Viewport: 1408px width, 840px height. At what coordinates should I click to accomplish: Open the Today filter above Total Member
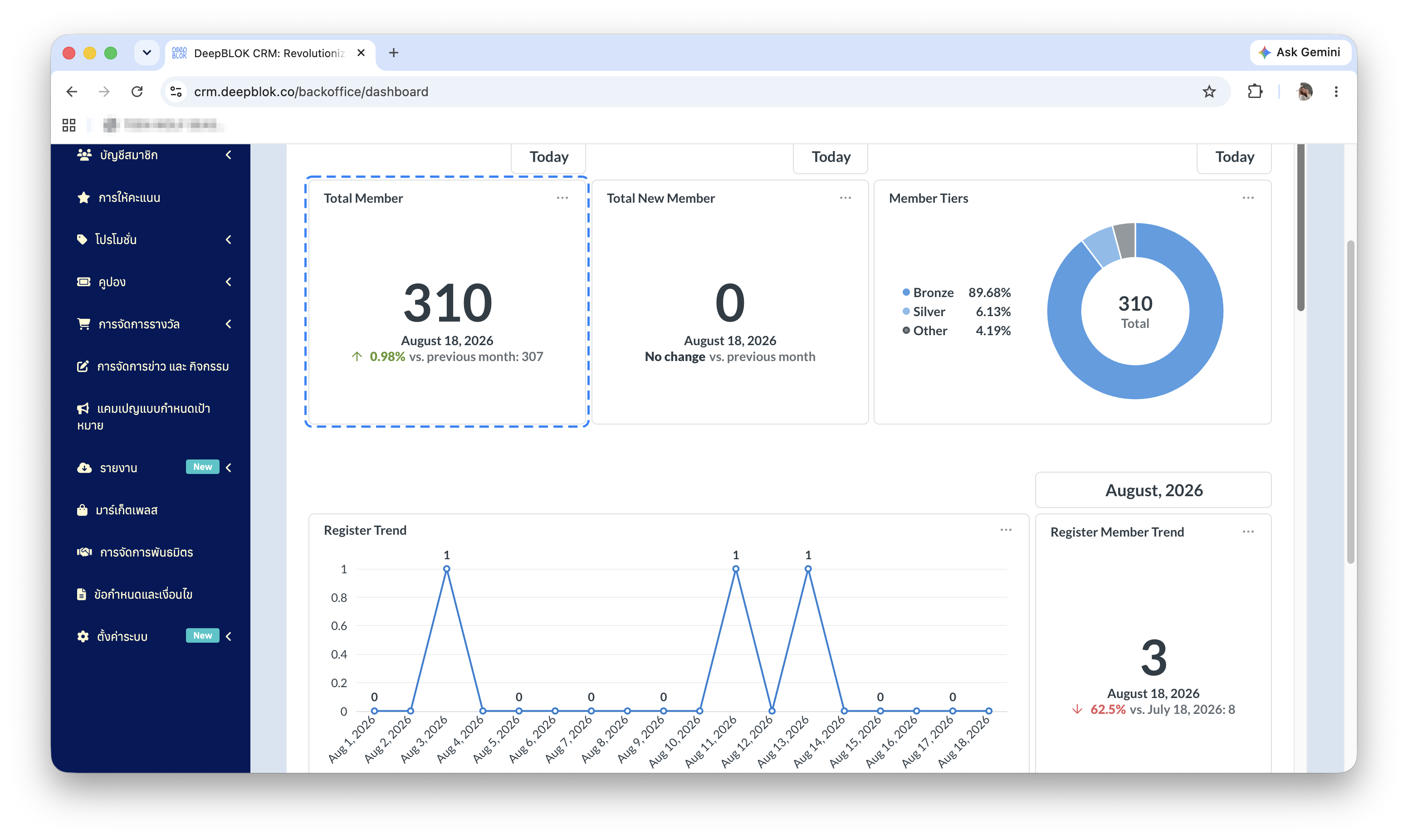point(548,157)
